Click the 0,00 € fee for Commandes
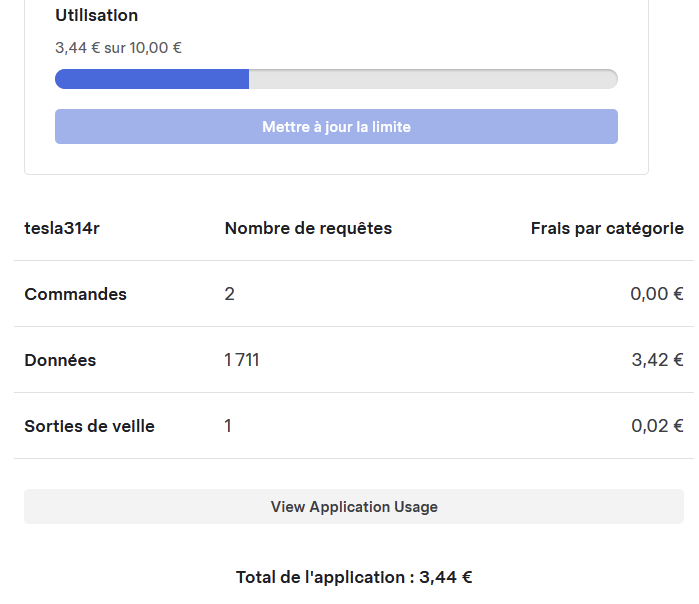699x604 pixels. click(x=657, y=294)
